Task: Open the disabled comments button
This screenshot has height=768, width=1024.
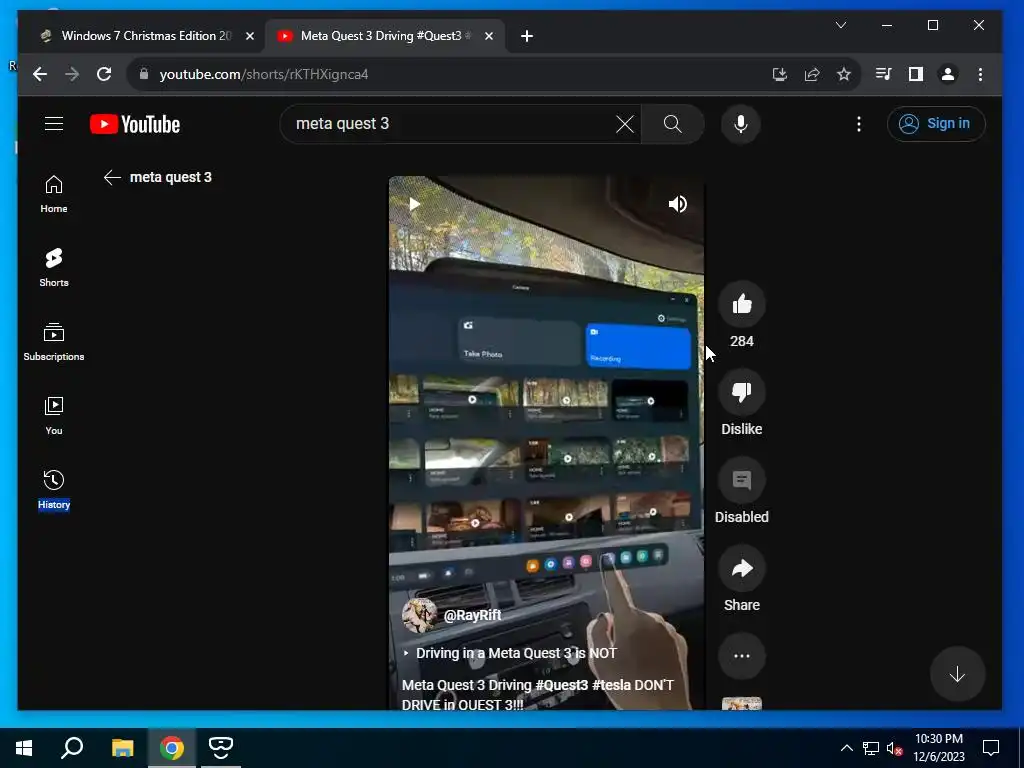Action: click(x=741, y=481)
